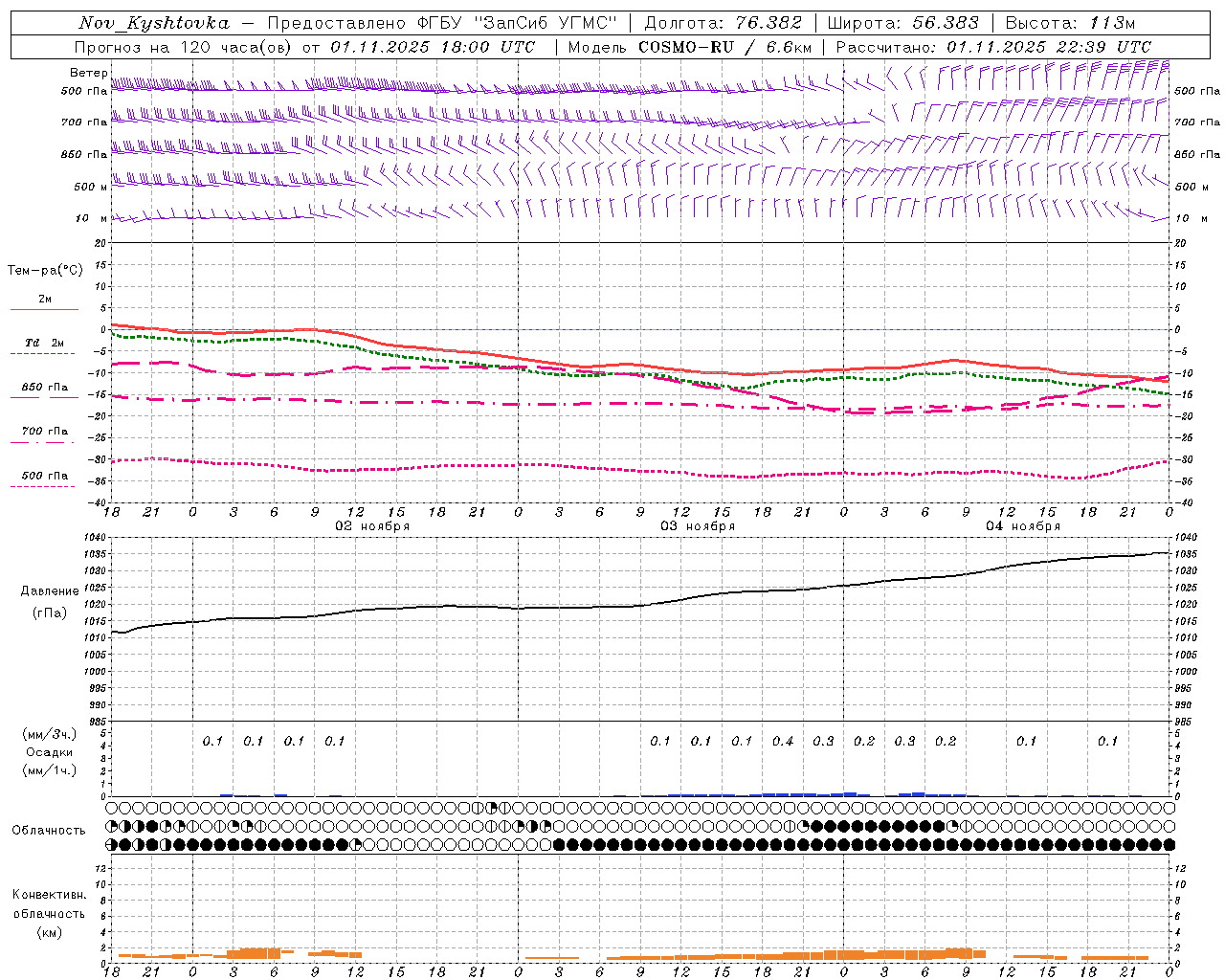Click the 0.4 precipitation value
The width and height of the screenshot is (1225, 980).
tap(783, 741)
